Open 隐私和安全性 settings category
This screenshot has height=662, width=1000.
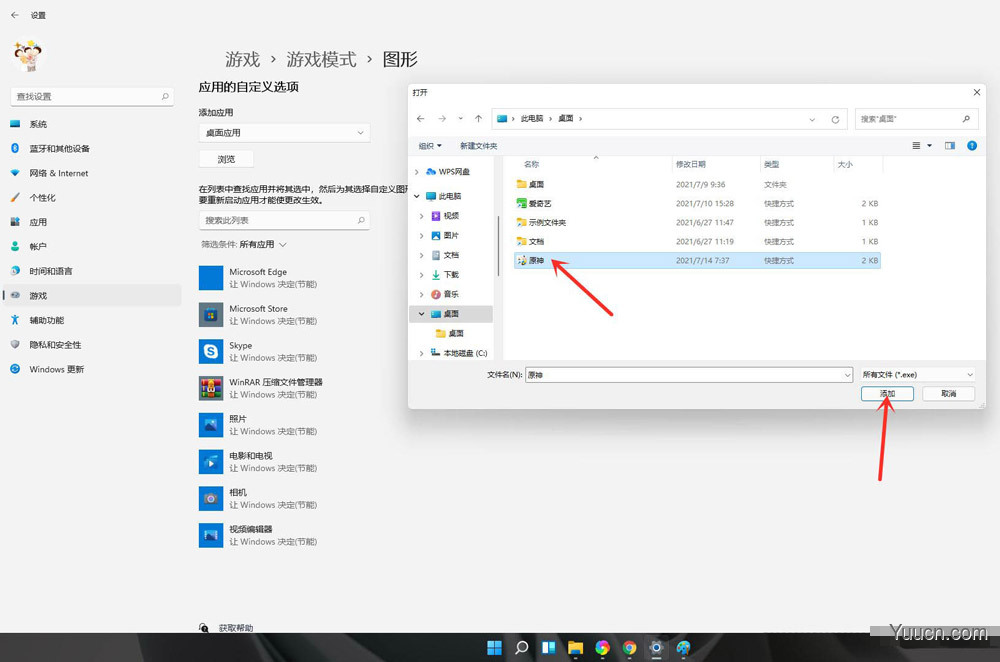click(55, 345)
